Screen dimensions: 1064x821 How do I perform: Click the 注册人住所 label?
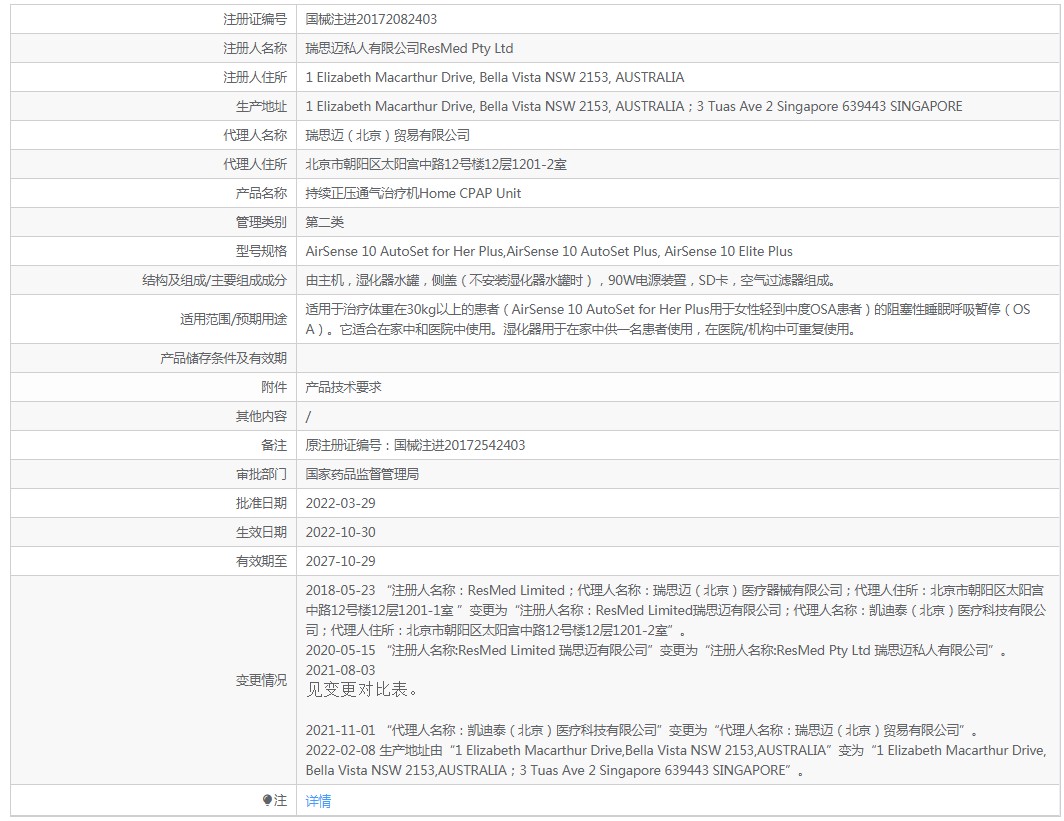point(255,77)
